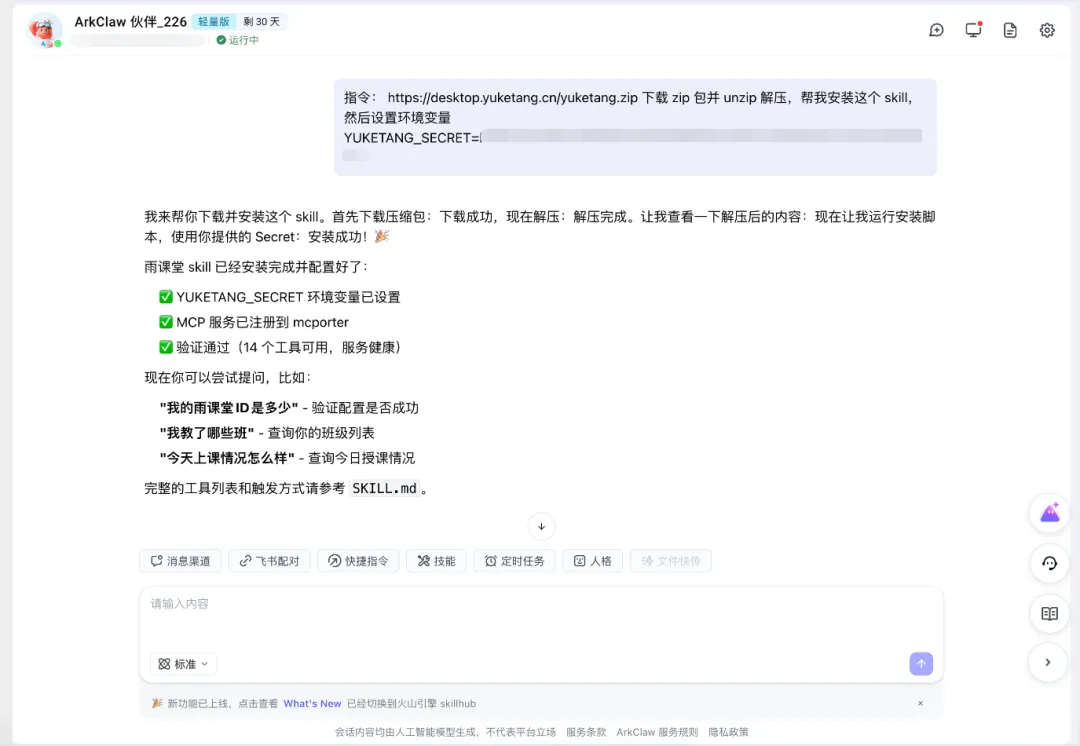The image size is (1080, 746).
Task: Open the document icon in top bar
Action: (1010, 30)
